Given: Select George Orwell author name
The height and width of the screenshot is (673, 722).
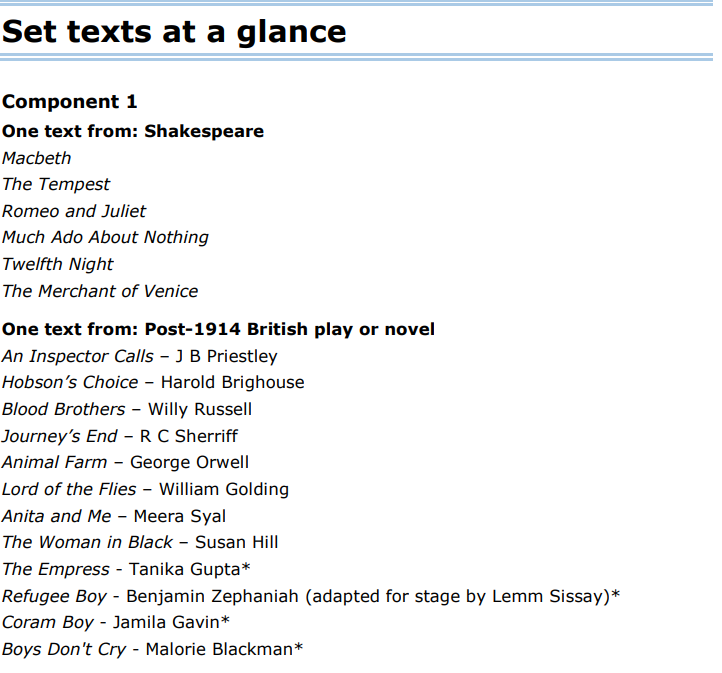Looking at the screenshot, I should pyautogui.click(x=189, y=463).
